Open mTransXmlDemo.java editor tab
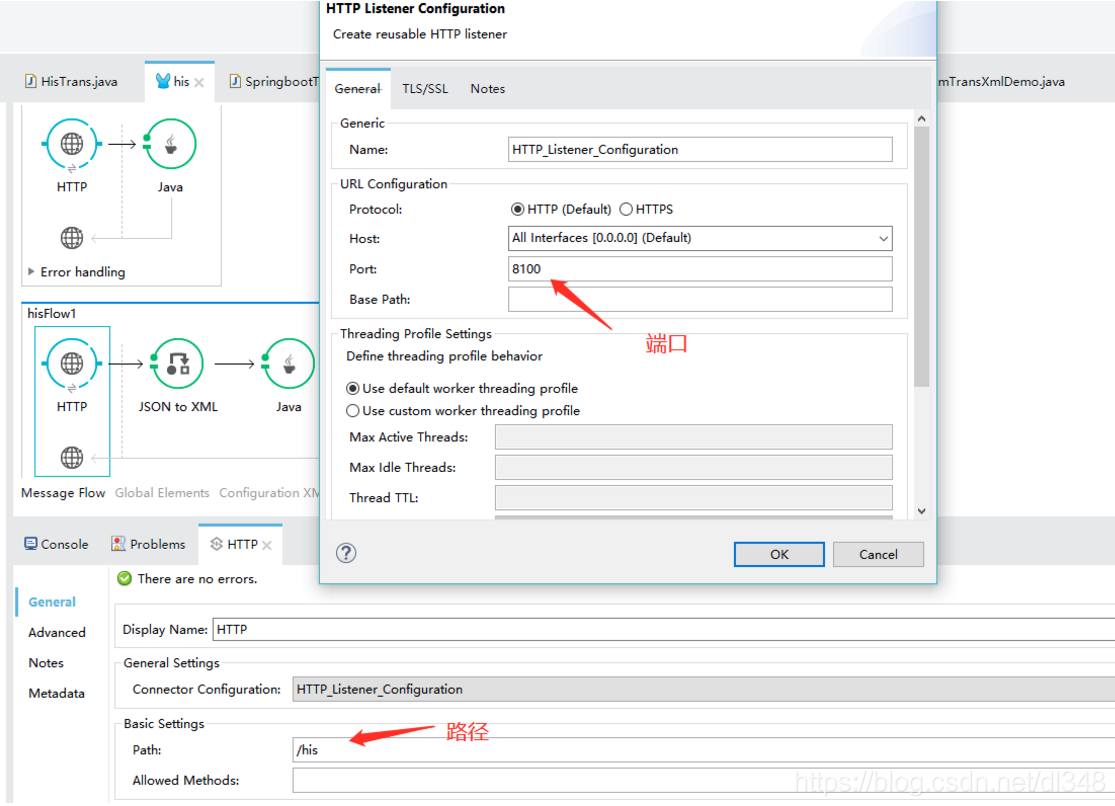The height and width of the screenshot is (806, 1115). pyautogui.click(x=1001, y=81)
